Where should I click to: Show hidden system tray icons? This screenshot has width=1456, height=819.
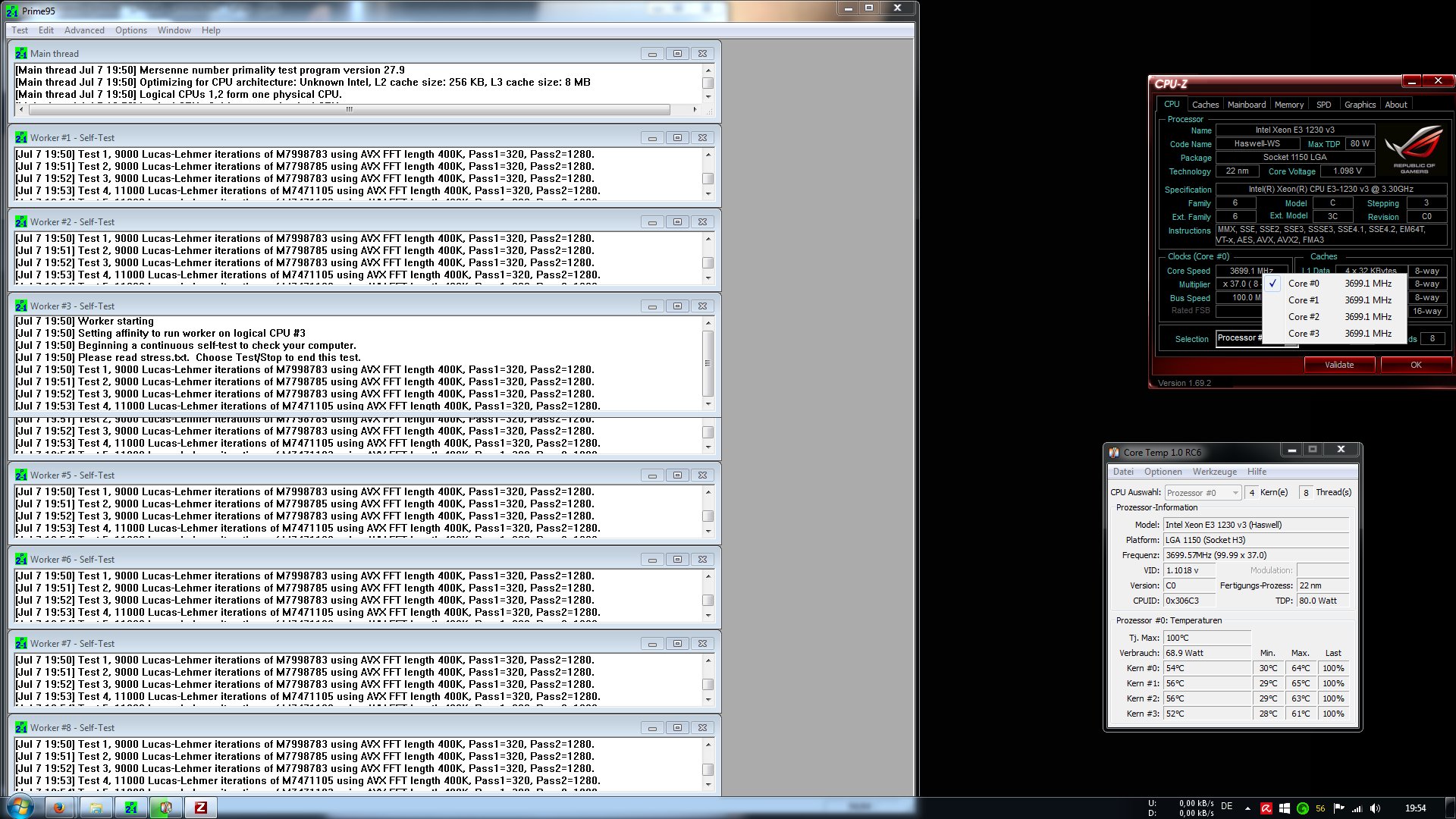pos(1247,808)
